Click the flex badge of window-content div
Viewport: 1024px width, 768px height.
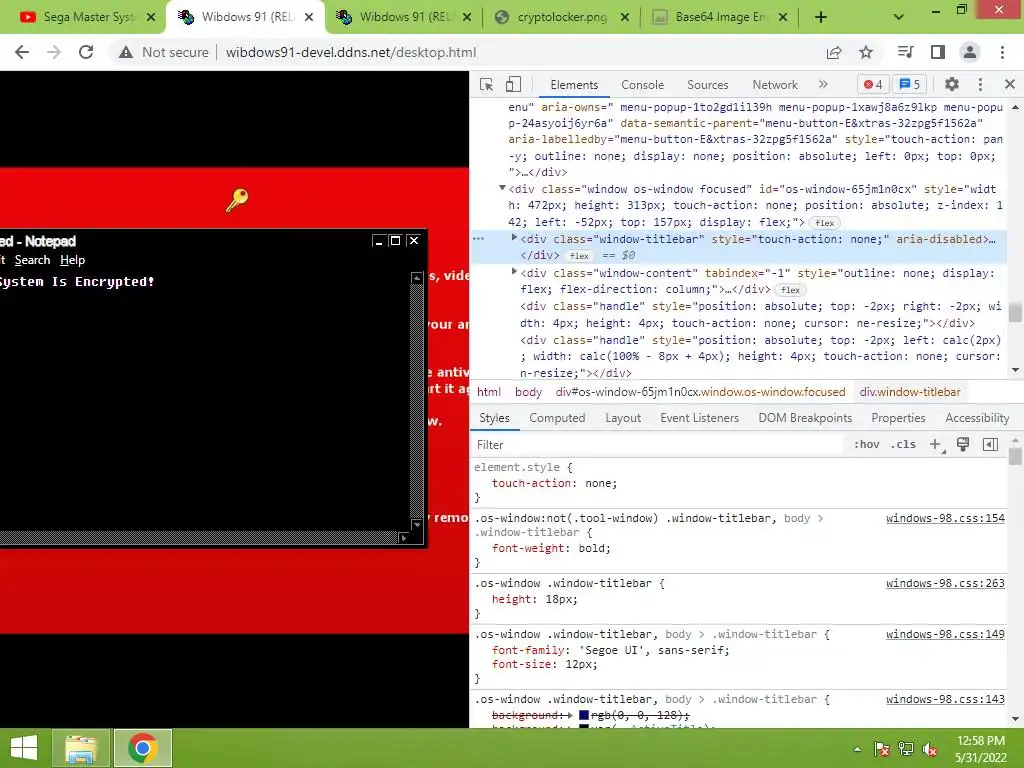point(790,290)
